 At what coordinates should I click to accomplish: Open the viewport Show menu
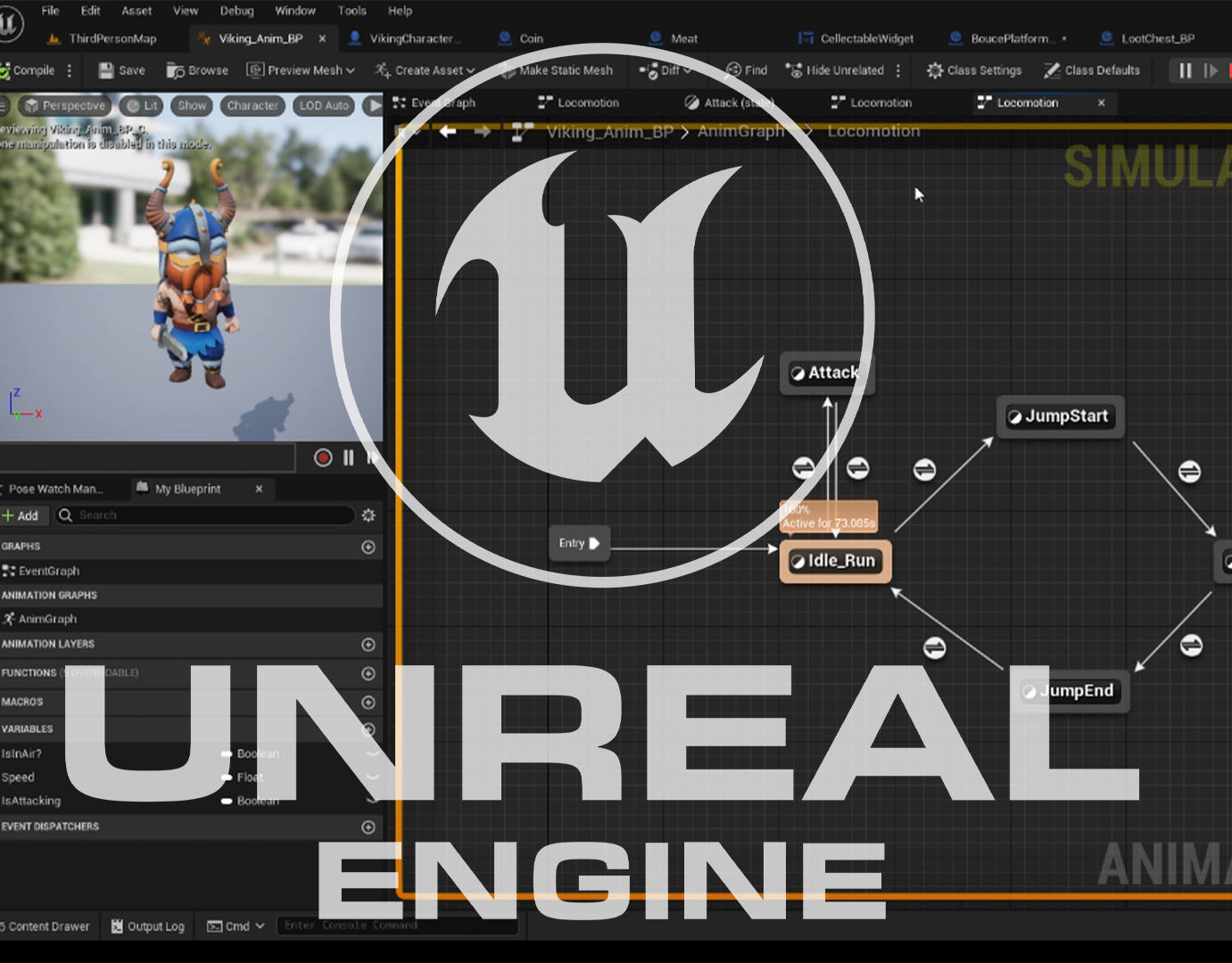click(192, 105)
